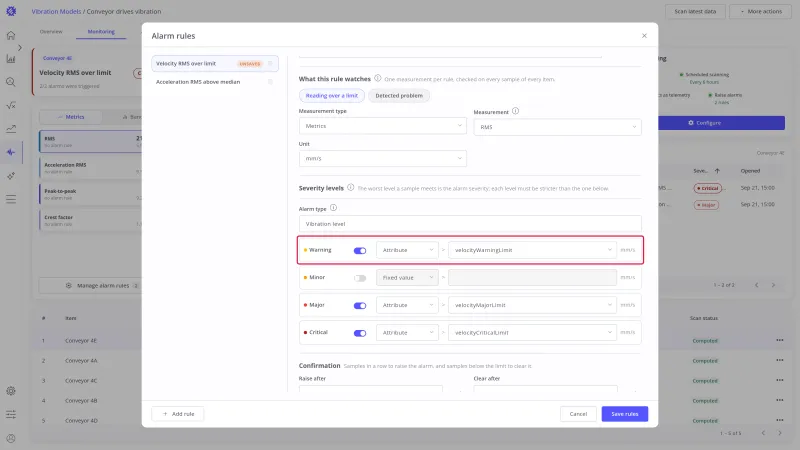Open the More actions dropdown button
Viewport: 800px width, 450px height.
(x=761, y=11)
